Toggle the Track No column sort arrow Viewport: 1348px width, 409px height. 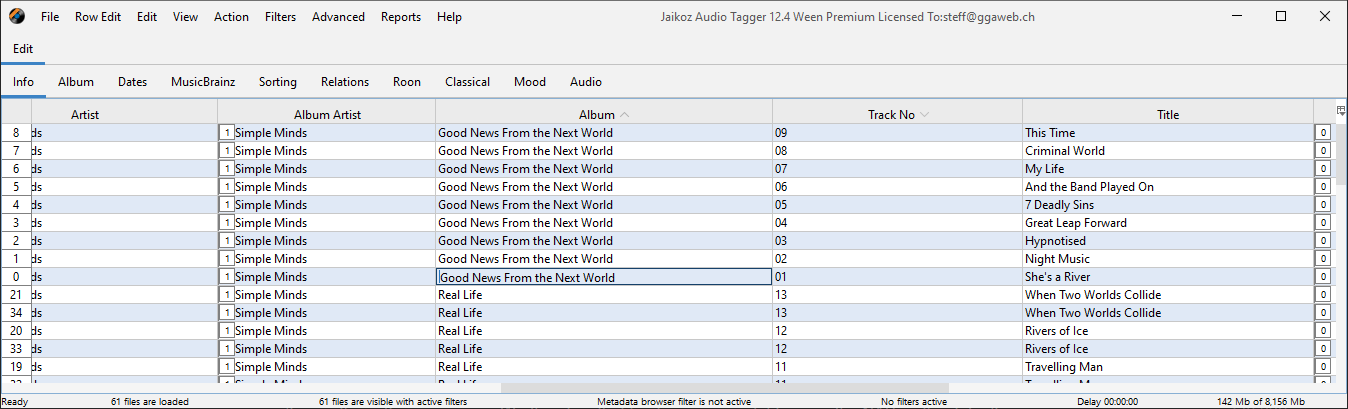(925, 115)
